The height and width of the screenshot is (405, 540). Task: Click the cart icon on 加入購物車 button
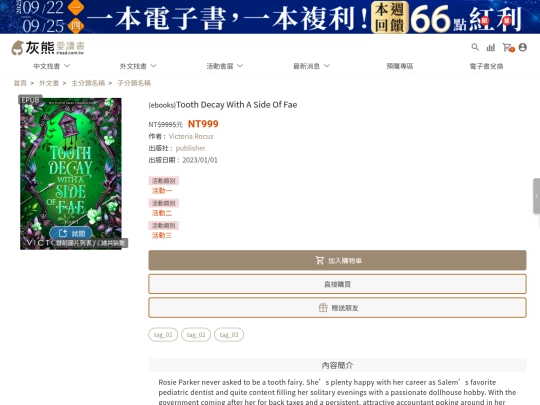pos(320,260)
